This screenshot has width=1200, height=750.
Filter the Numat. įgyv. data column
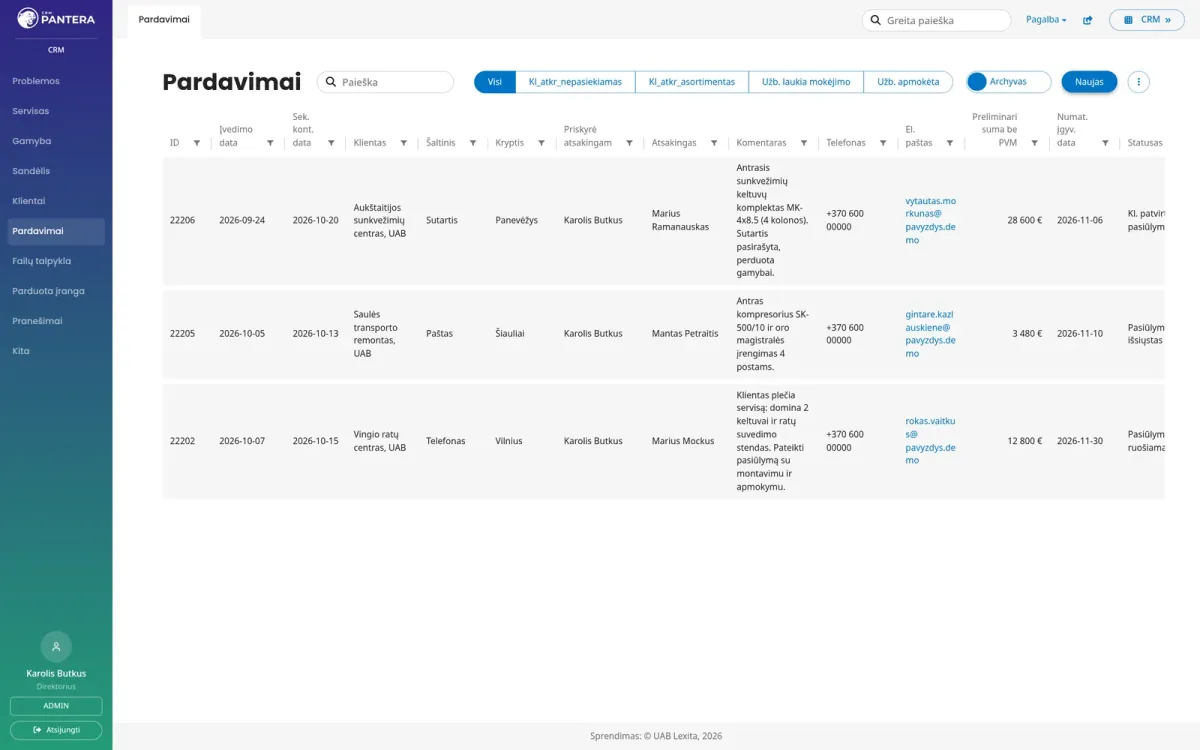tap(1105, 143)
